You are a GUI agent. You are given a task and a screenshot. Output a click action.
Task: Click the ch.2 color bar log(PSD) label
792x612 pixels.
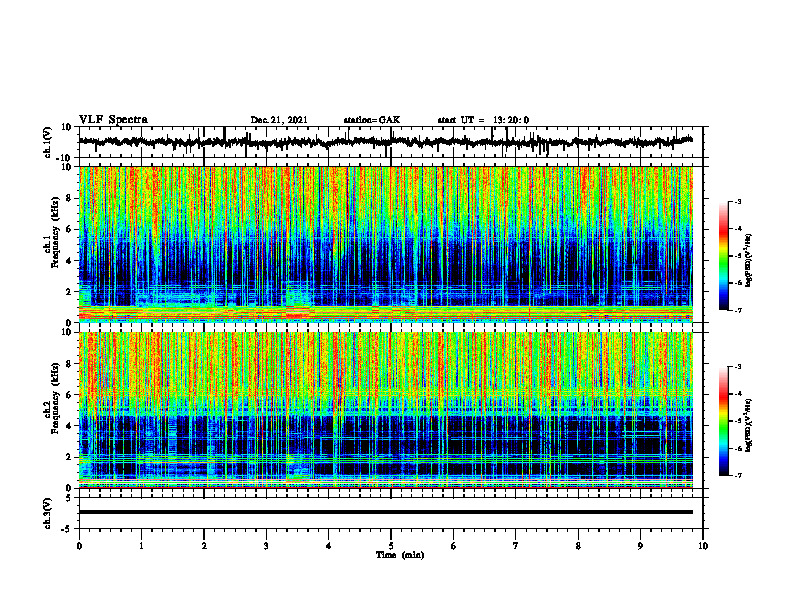click(x=749, y=425)
